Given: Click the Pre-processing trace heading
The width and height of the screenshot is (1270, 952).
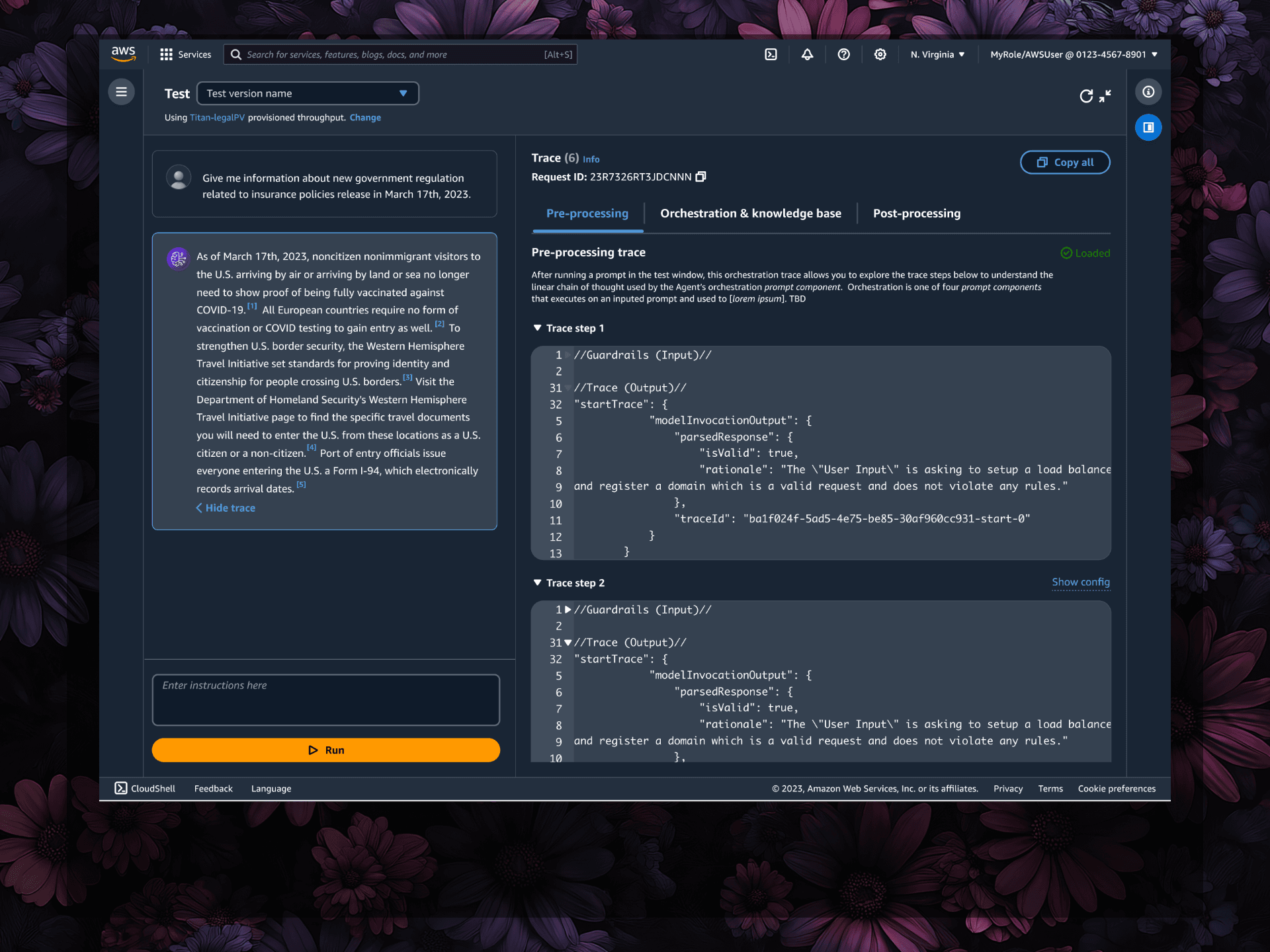Looking at the screenshot, I should (x=589, y=253).
